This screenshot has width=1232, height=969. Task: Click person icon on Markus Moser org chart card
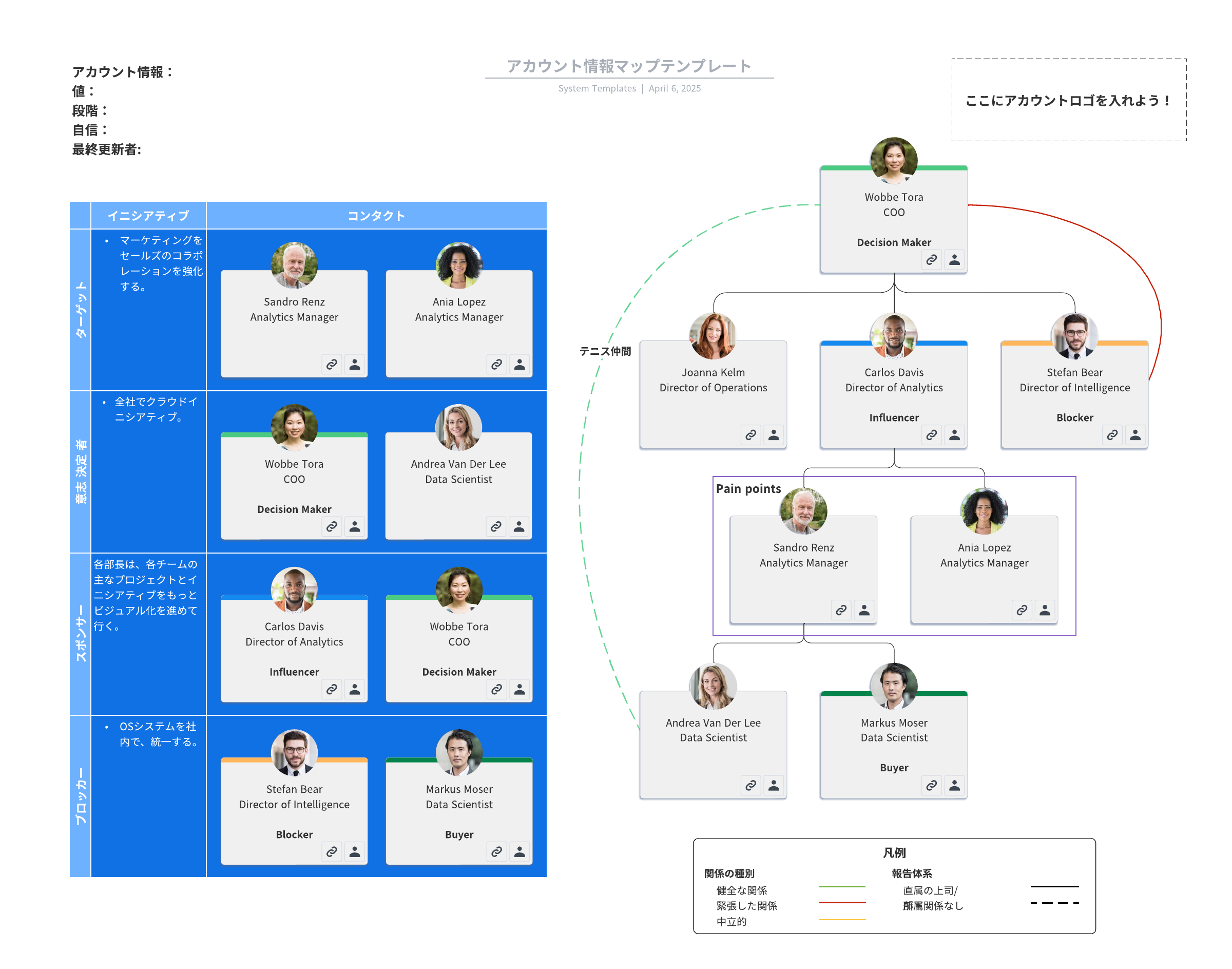click(954, 786)
